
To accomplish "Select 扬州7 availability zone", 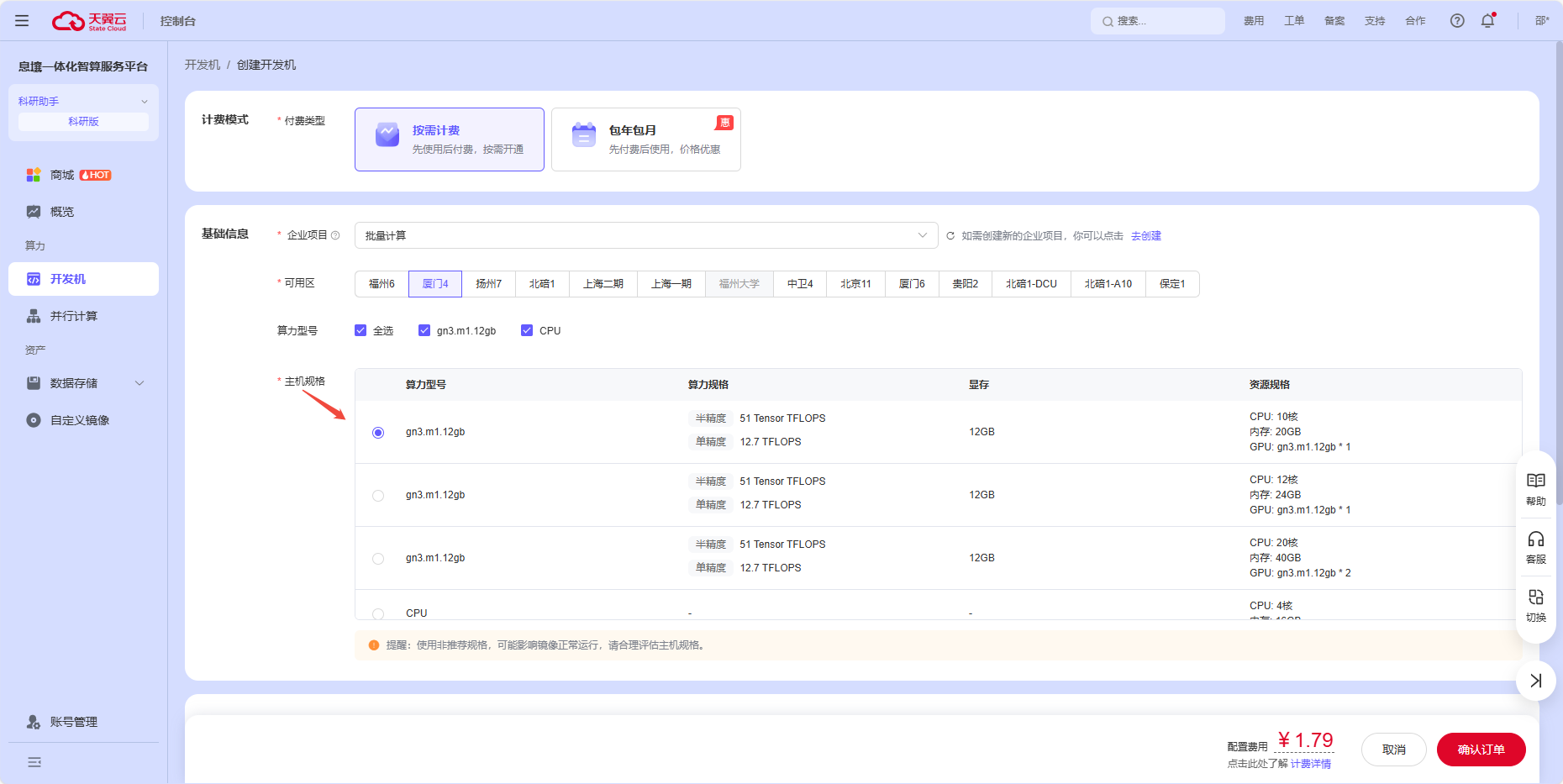I will [x=488, y=284].
